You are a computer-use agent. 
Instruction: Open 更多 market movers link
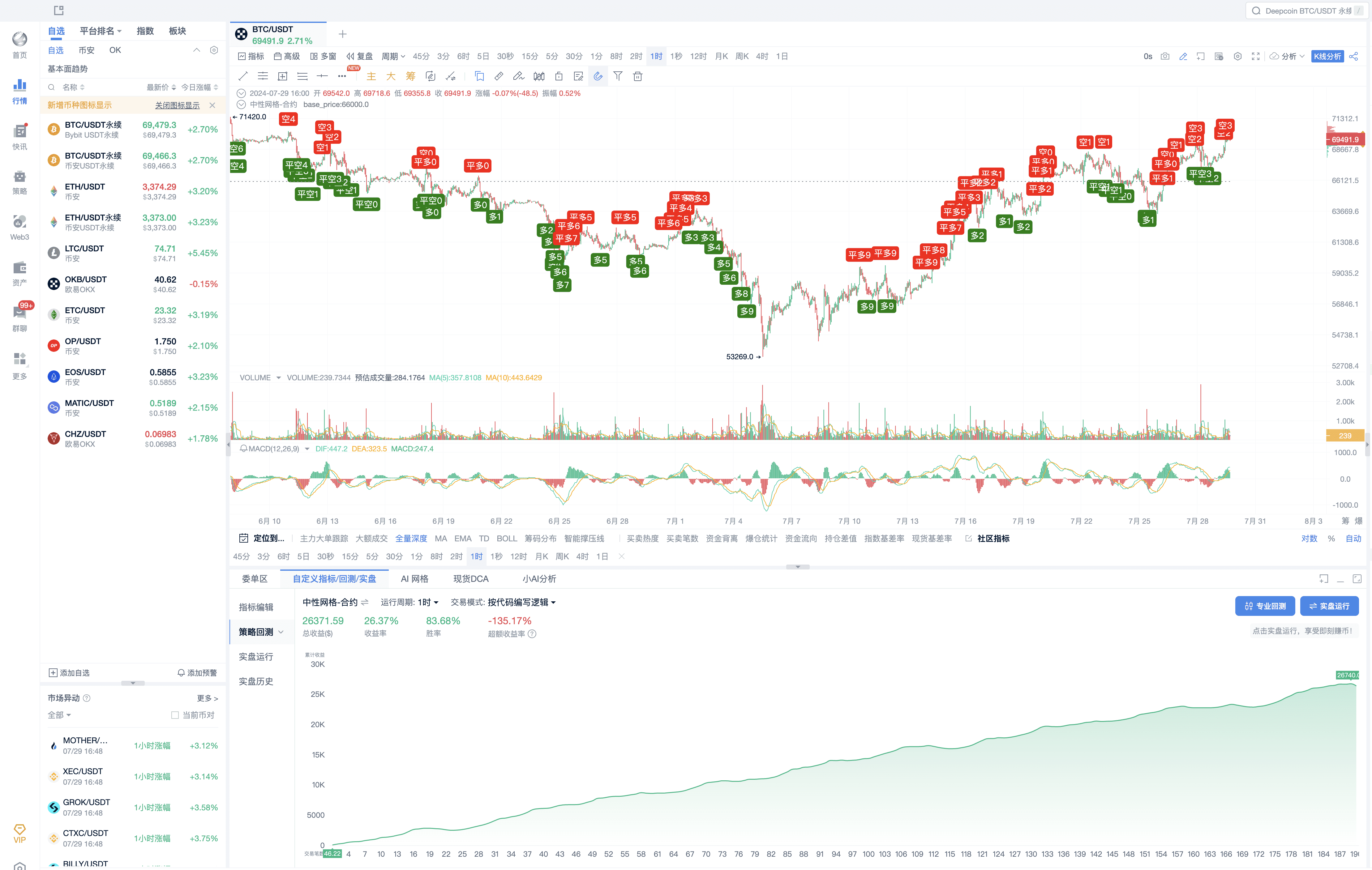click(x=208, y=699)
